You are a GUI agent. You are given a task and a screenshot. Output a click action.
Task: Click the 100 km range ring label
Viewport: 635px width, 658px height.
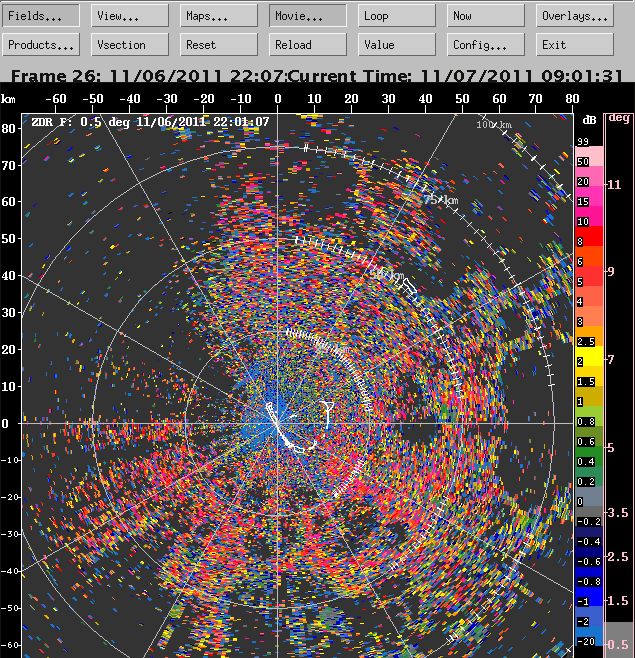pos(492,124)
